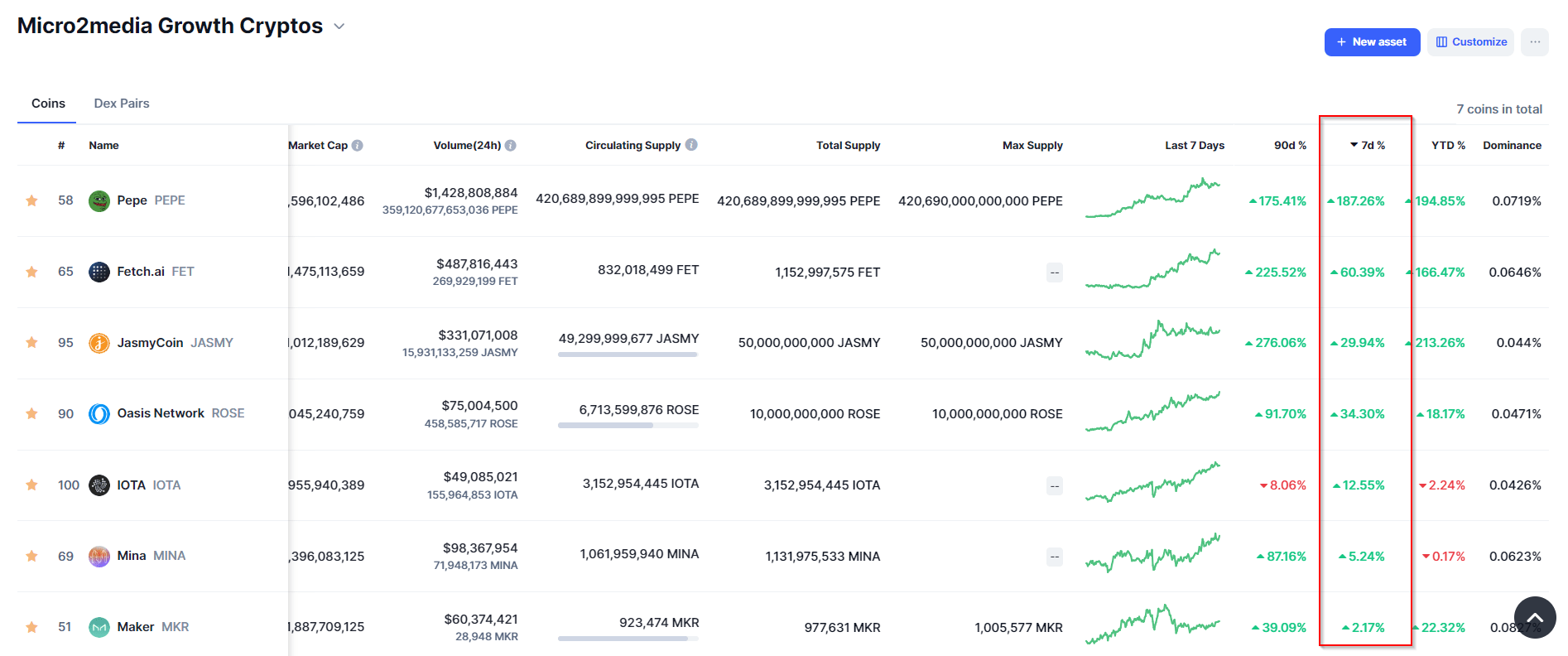Sort by the 90d % header
1568x656 pixels.
click(1290, 146)
